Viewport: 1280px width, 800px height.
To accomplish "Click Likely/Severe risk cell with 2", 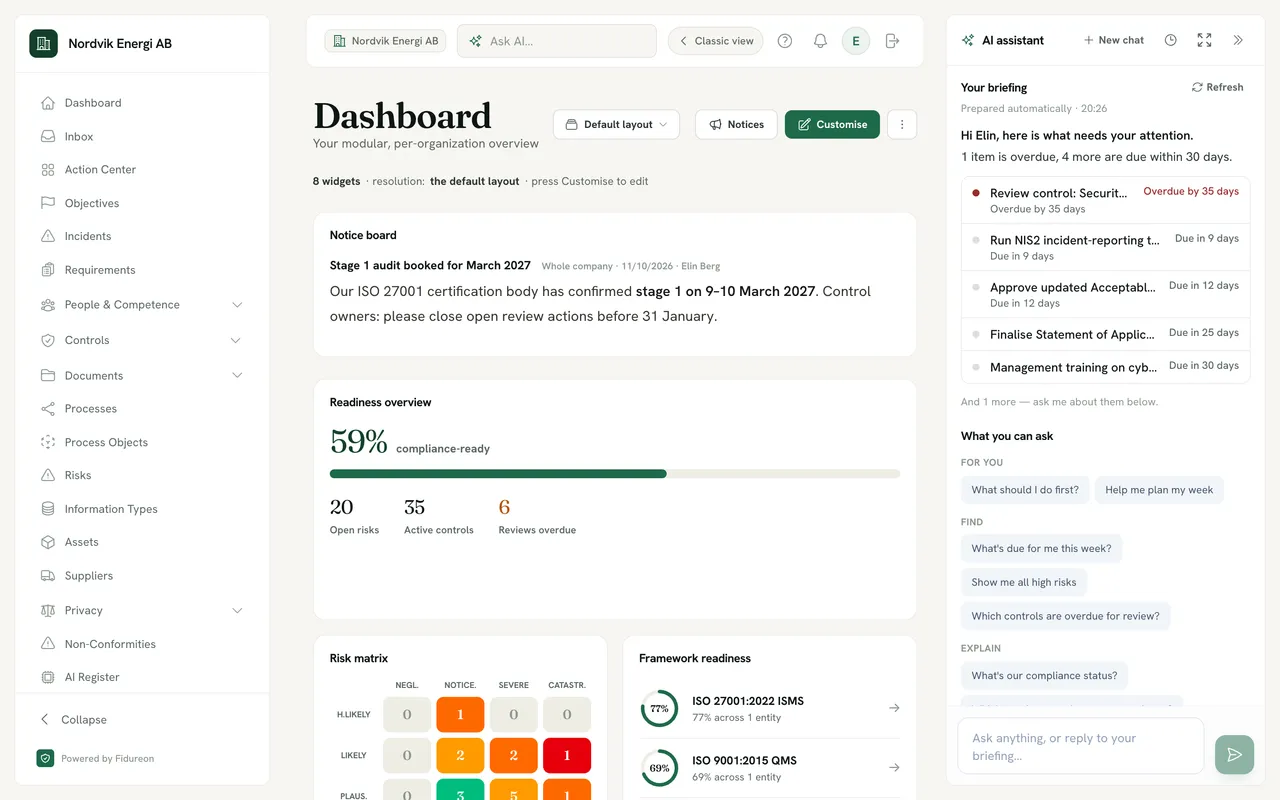I will pos(513,755).
